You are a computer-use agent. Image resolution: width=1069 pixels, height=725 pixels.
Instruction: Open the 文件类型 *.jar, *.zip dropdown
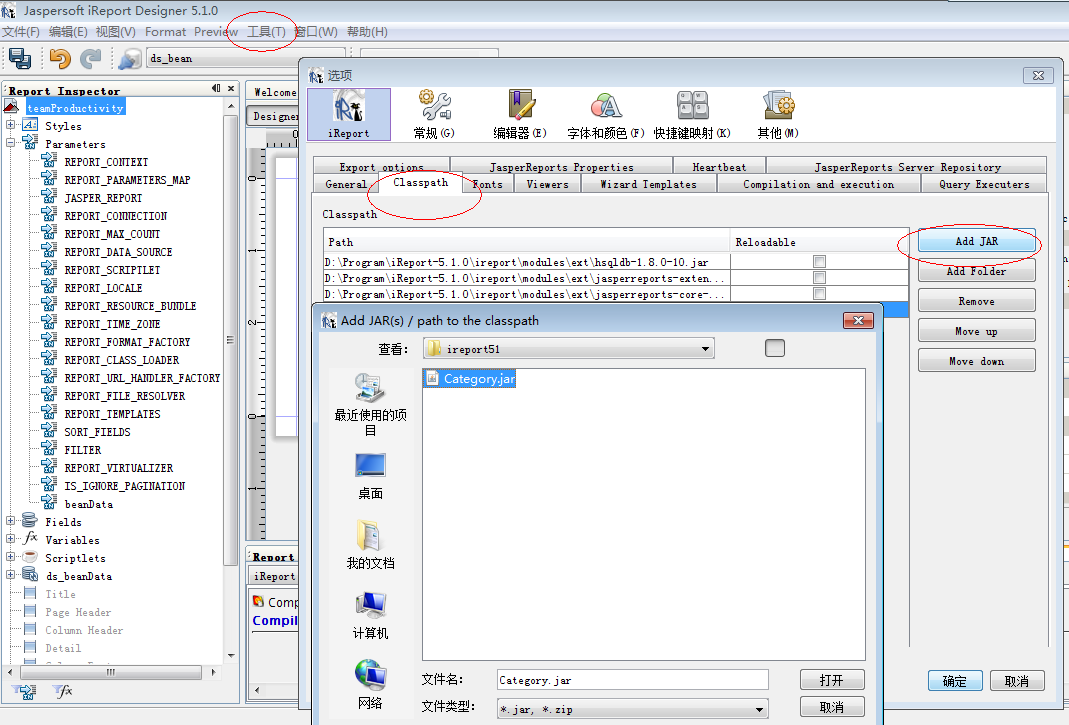point(633,709)
